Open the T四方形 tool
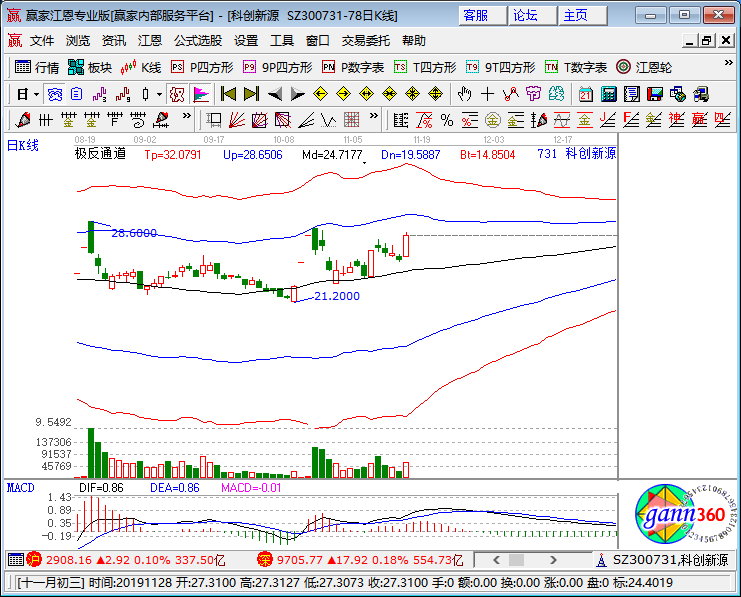The width and height of the screenshot is (741, 597). pos(425,68)
